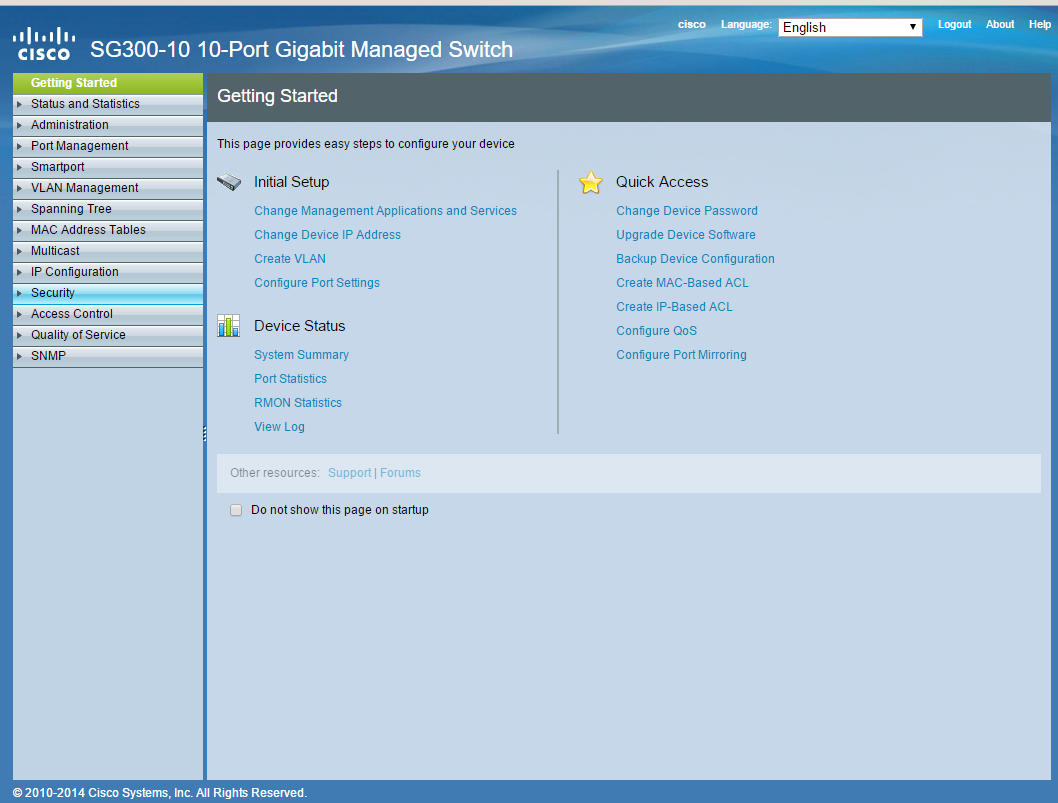The height and width of the screenshot is (803, 1058).
Task: Open System Summary link
Action: point(301,355)
